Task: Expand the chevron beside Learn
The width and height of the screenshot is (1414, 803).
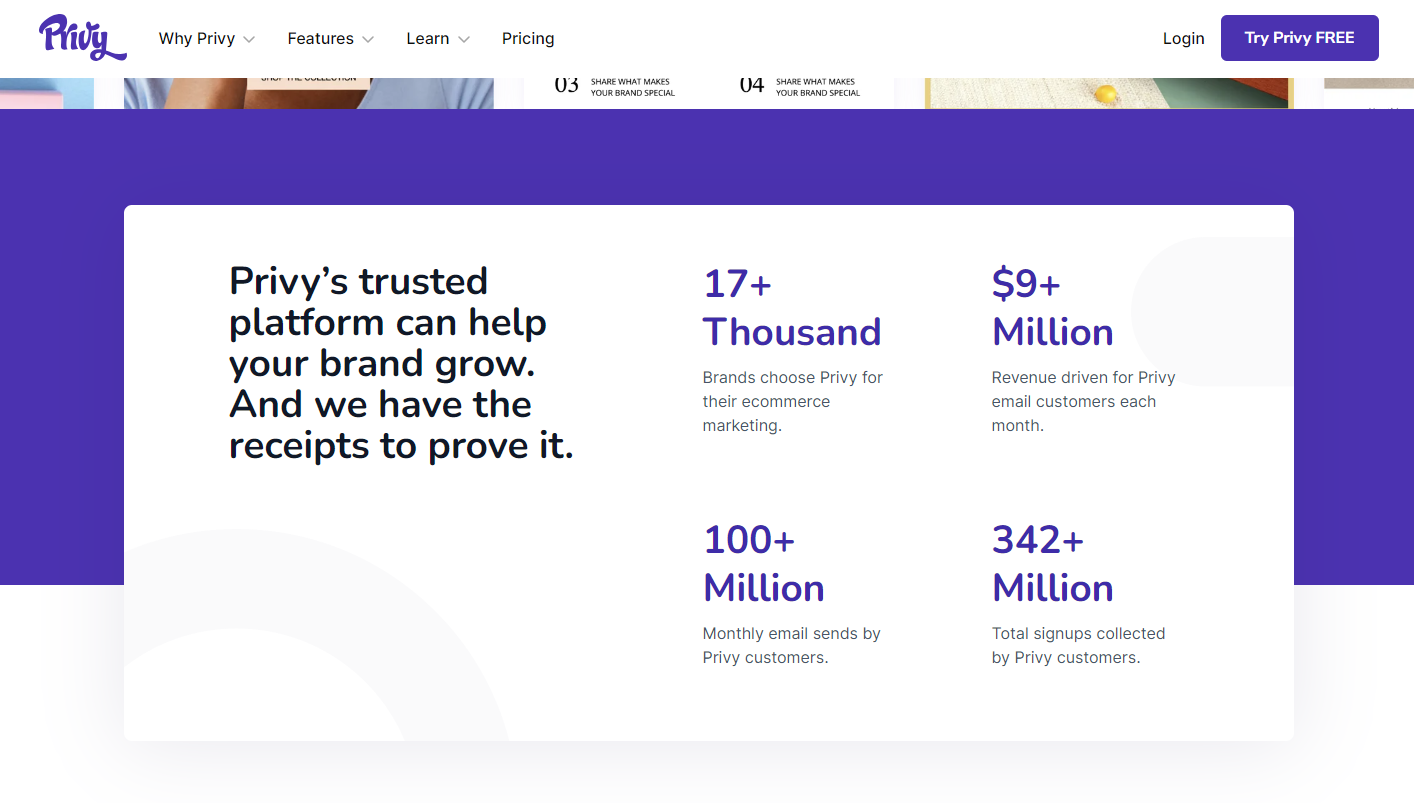Action: pyautogui.click(x=464, y=40)
